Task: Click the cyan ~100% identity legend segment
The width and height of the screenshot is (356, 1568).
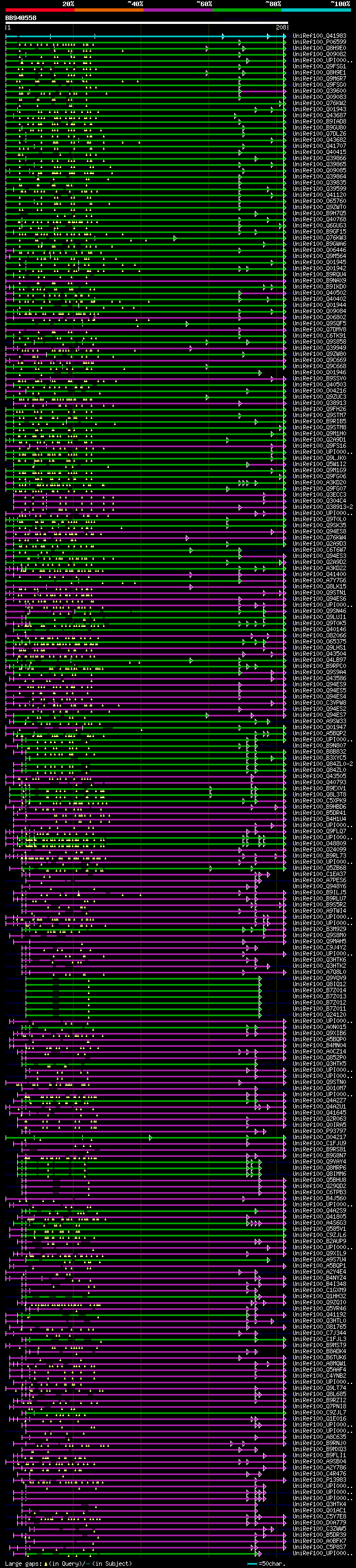Action: pyautogui.click(x=316, y=11)
